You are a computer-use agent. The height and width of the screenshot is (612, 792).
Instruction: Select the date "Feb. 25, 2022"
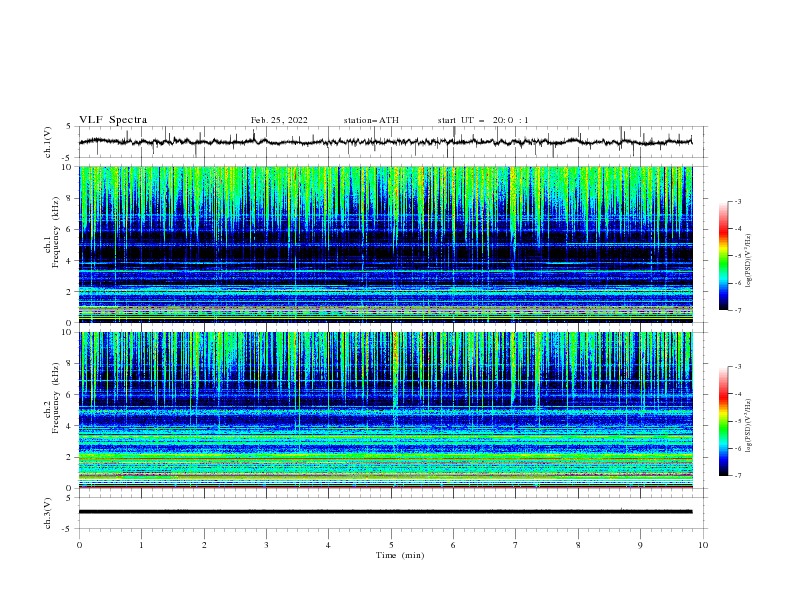(x=279, y=120)
